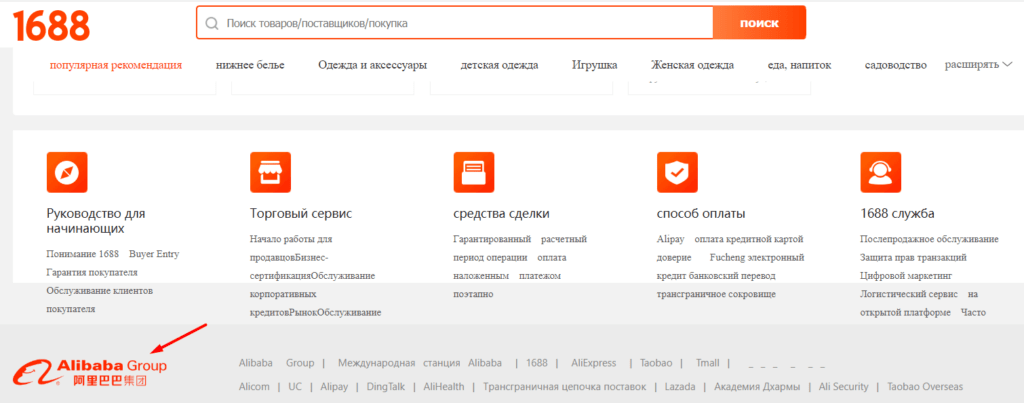Click the transaction tools wallet icon
The image size is (1024, 403).
[474, 172]
